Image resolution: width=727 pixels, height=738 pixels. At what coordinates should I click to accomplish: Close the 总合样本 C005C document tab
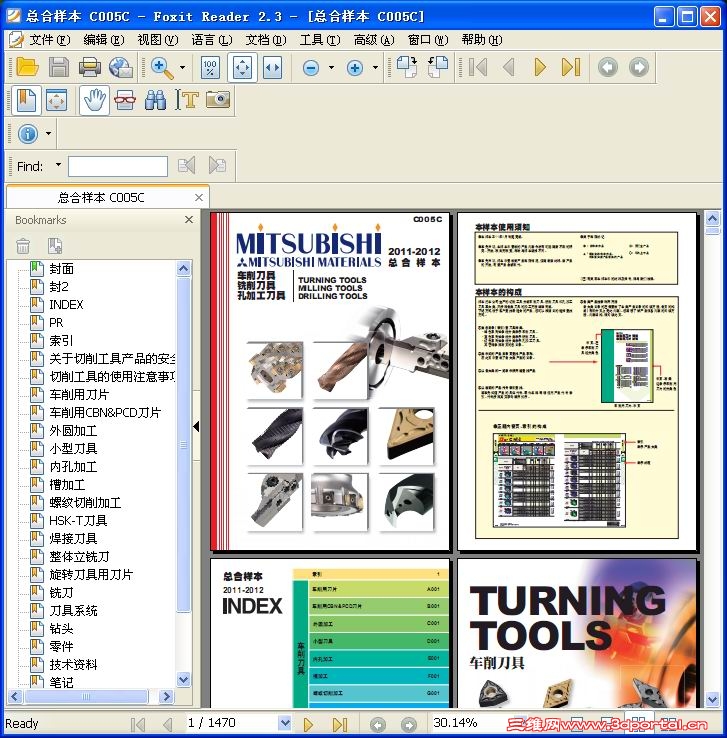point(199,198)
